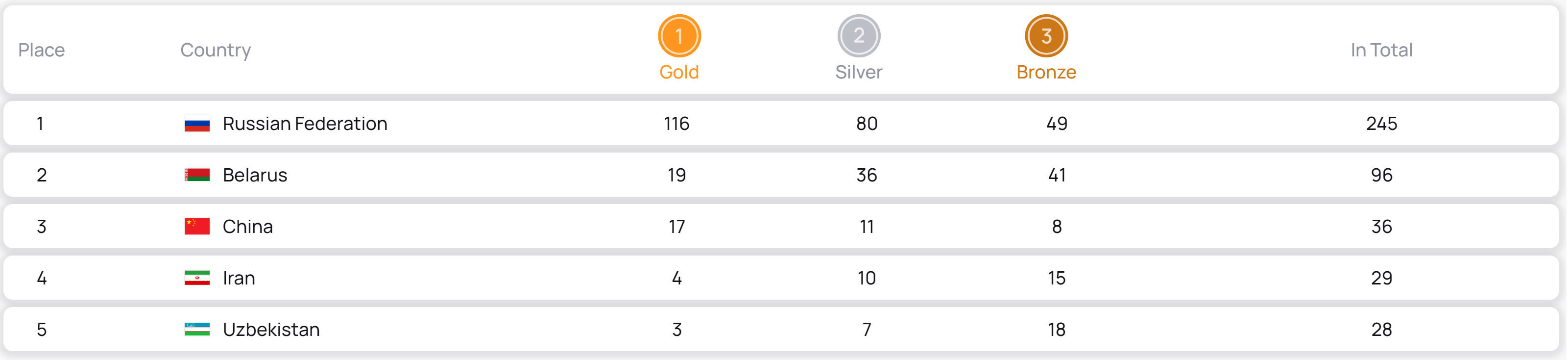1568x360 pixels.
Task: Click the China flag icon
Action: (197, 227)
